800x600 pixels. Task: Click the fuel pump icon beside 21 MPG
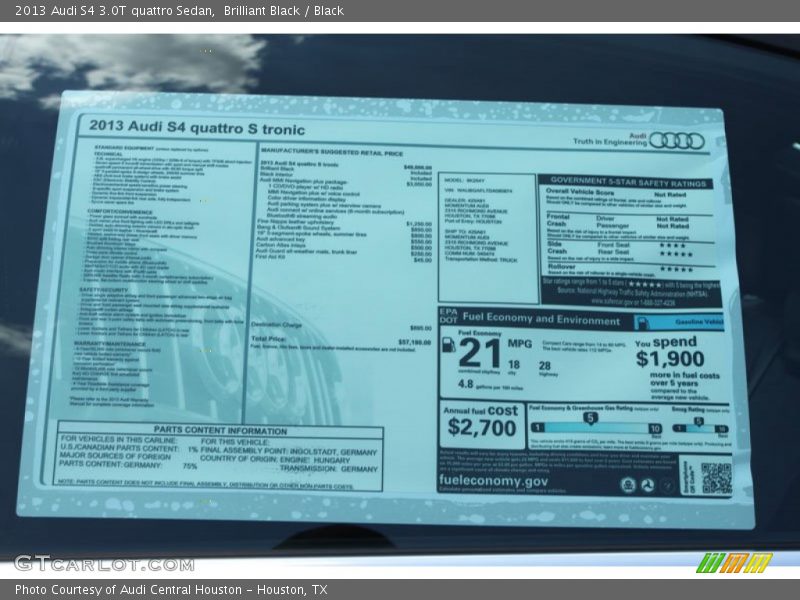[x=448, y=345]
